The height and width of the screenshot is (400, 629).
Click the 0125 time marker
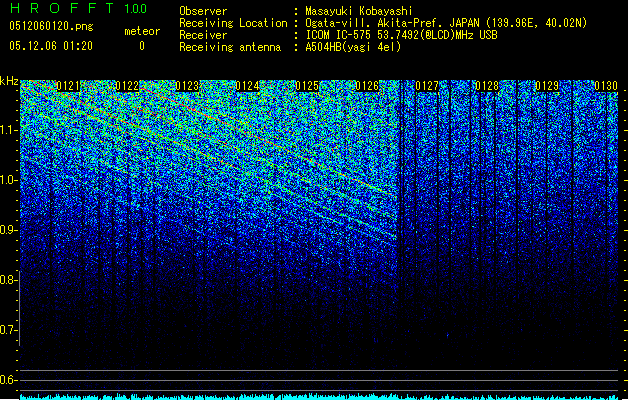307,86
